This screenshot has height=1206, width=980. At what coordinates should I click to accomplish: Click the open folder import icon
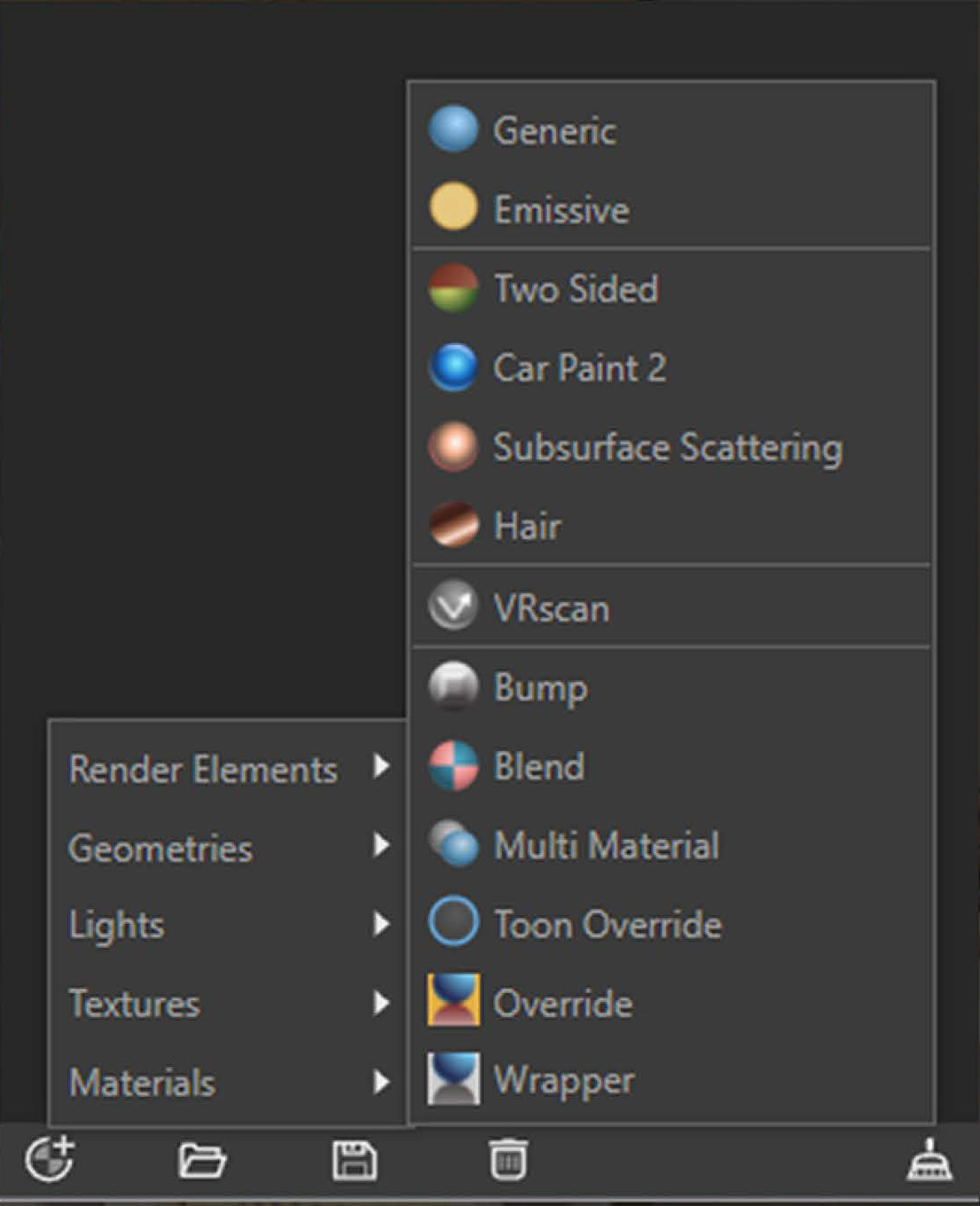[202, 1160]
